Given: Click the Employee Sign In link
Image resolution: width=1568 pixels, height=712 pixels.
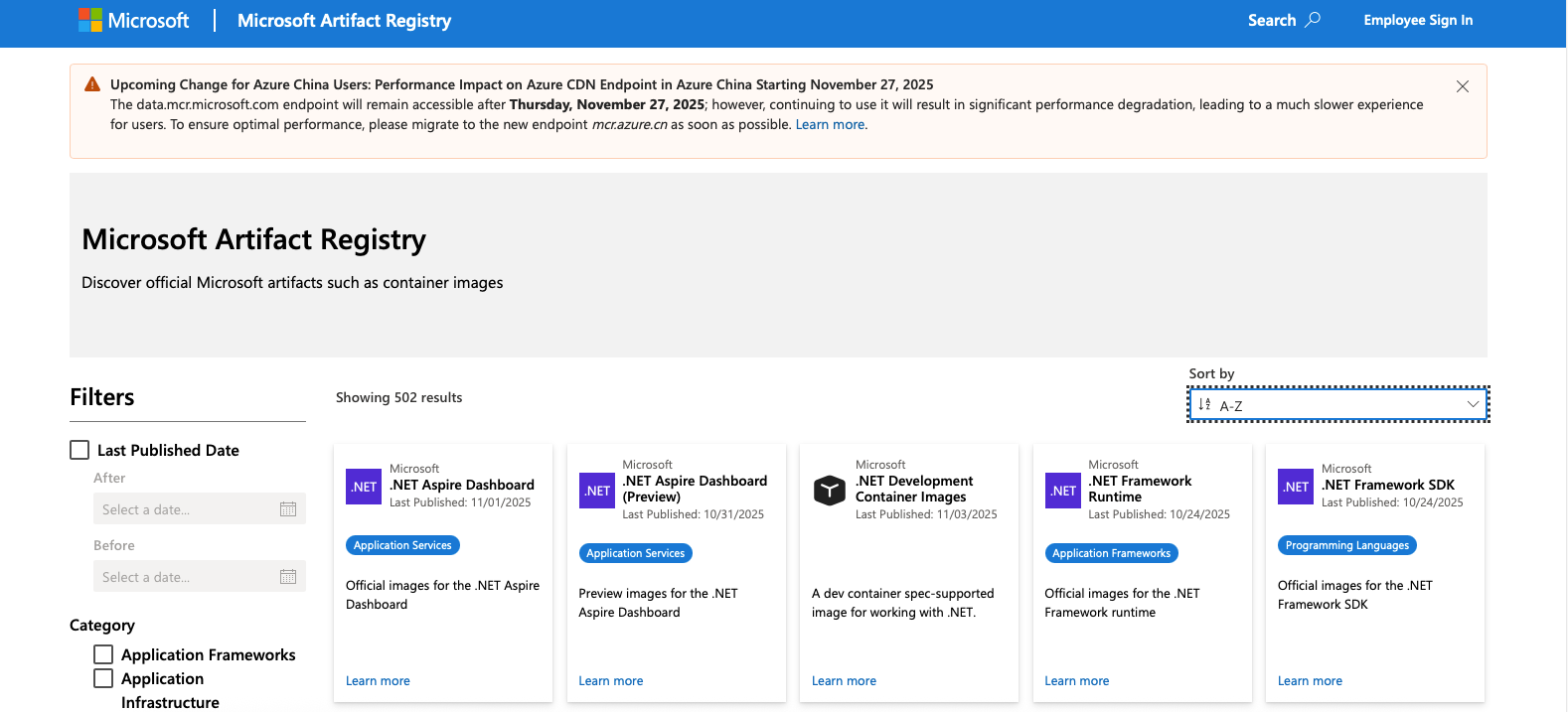Looking at the screenshot, I should pos(1418,20).
